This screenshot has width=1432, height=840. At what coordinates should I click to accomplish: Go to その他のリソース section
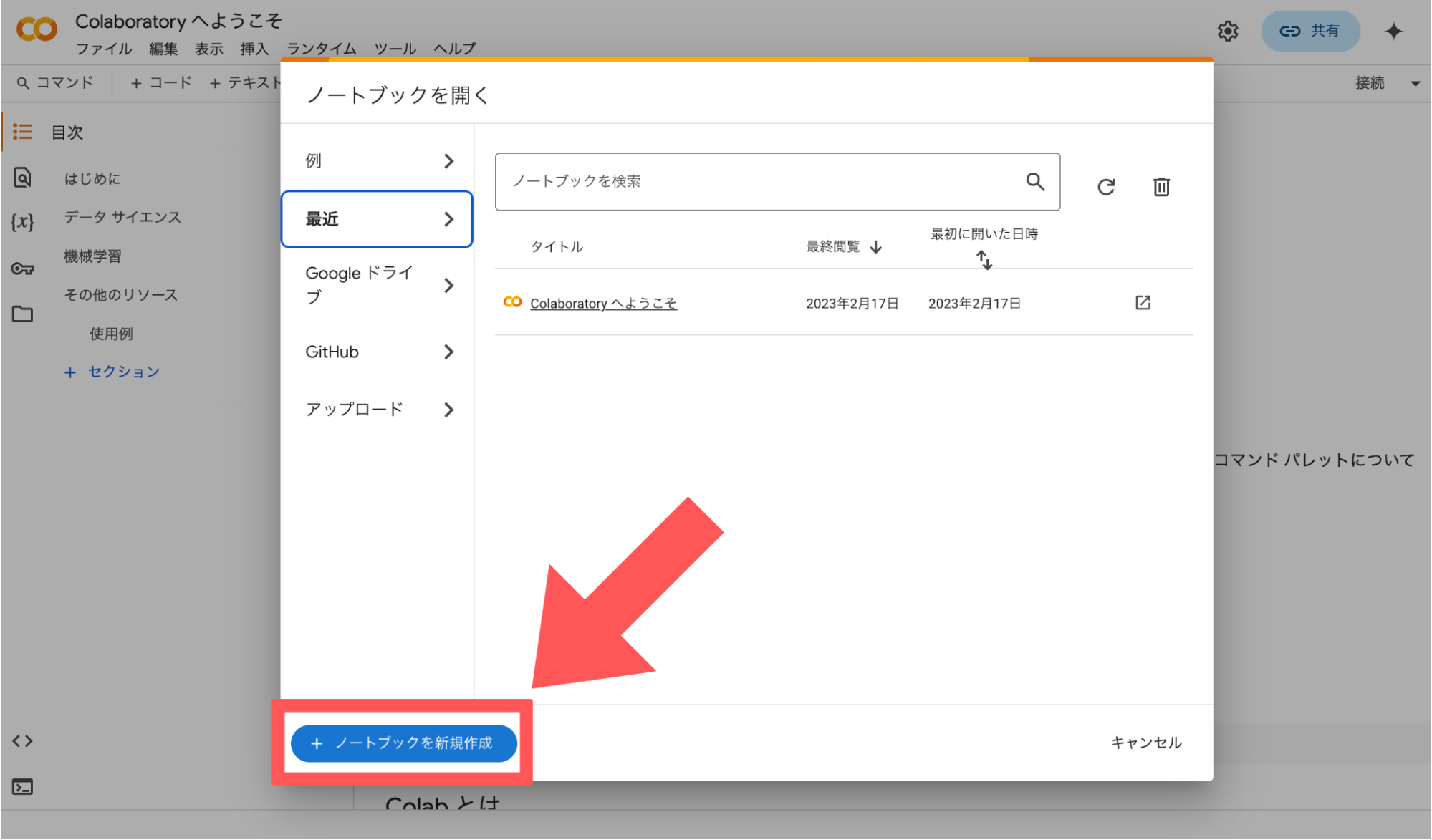point(120,295)
